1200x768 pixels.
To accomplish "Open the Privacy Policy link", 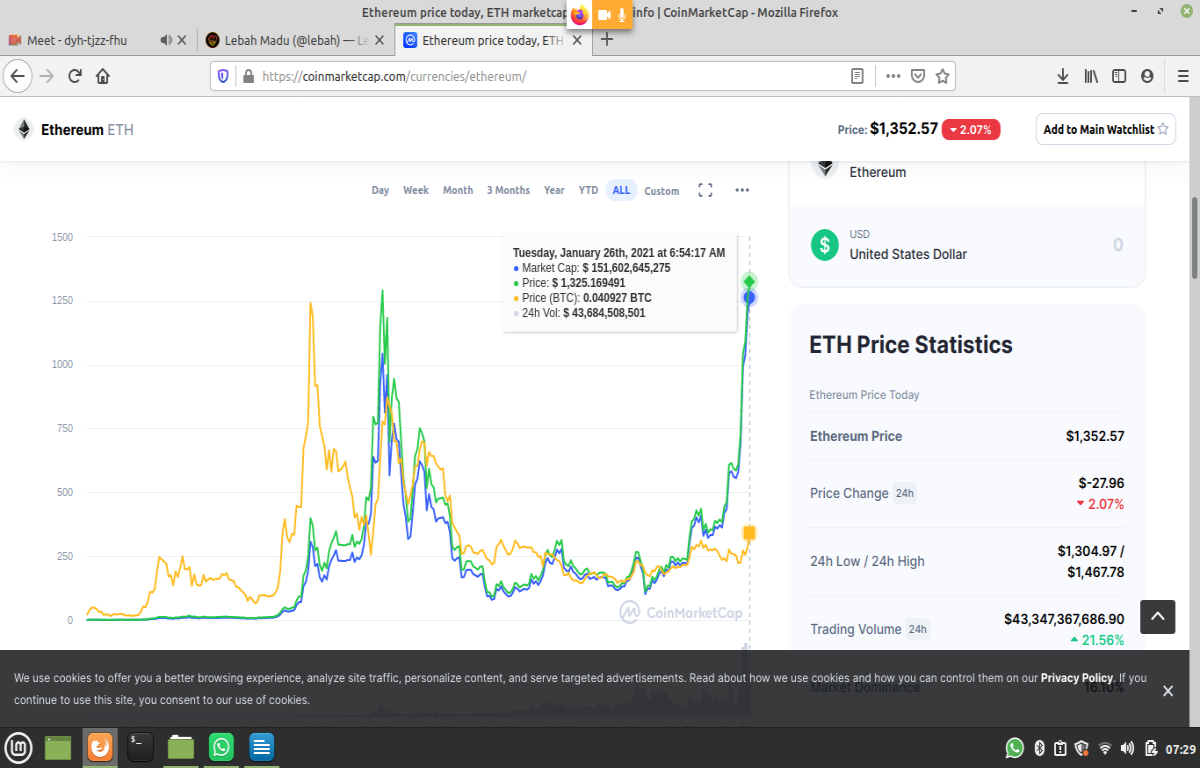I will click(1076, 678).
